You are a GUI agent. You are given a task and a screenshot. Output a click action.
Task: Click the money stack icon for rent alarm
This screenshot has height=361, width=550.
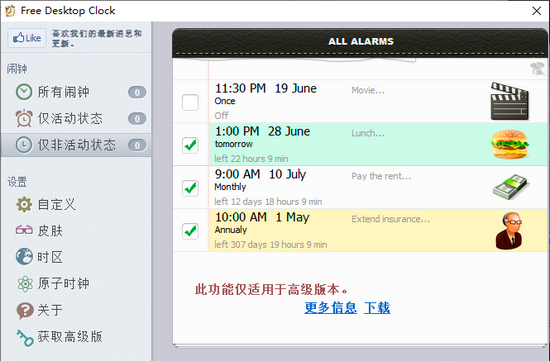click(510, 187)
